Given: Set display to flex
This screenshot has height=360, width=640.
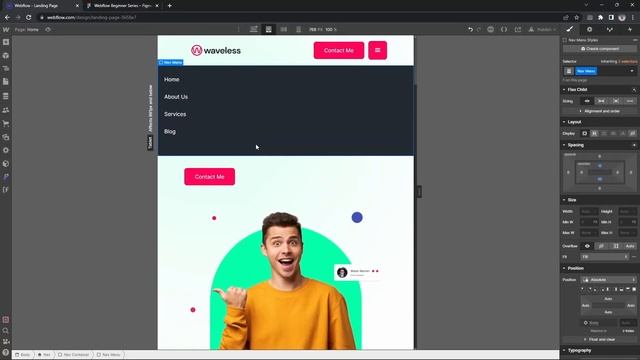Looking at the screenshot, I should pos(594,133).
